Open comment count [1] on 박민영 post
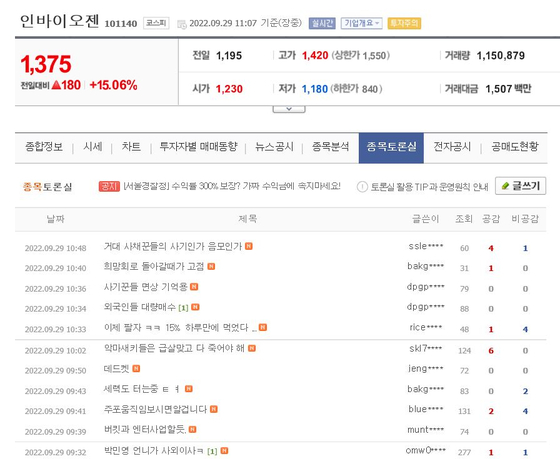This screenshot has width=560, height=459. click(212, 451)
